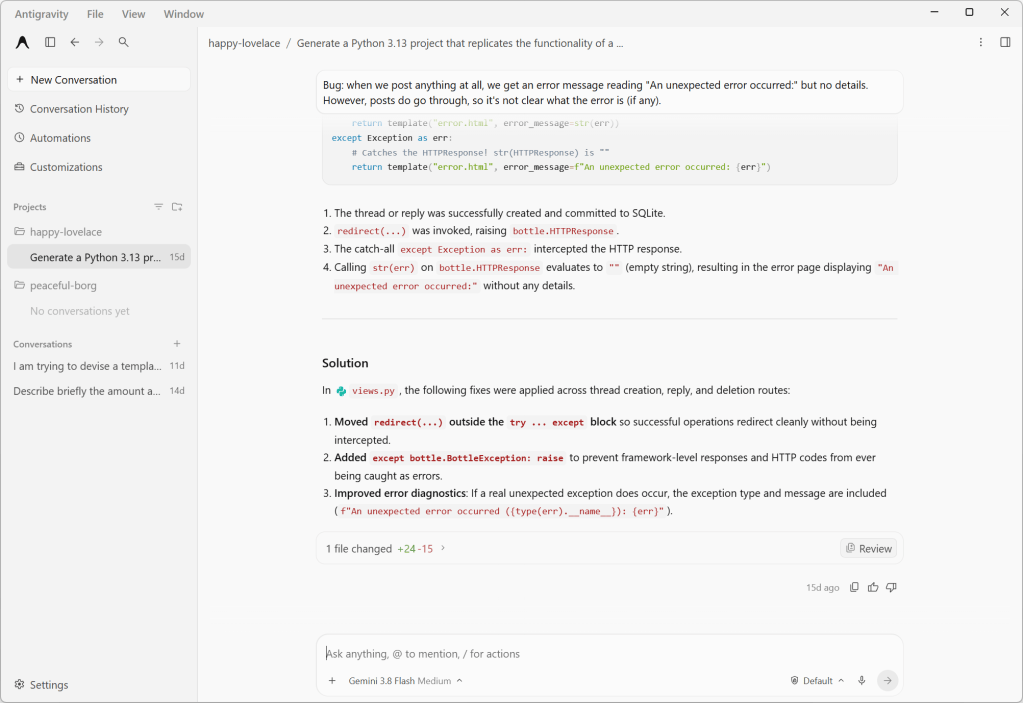Open the Window menu

[x=183, y=14]
